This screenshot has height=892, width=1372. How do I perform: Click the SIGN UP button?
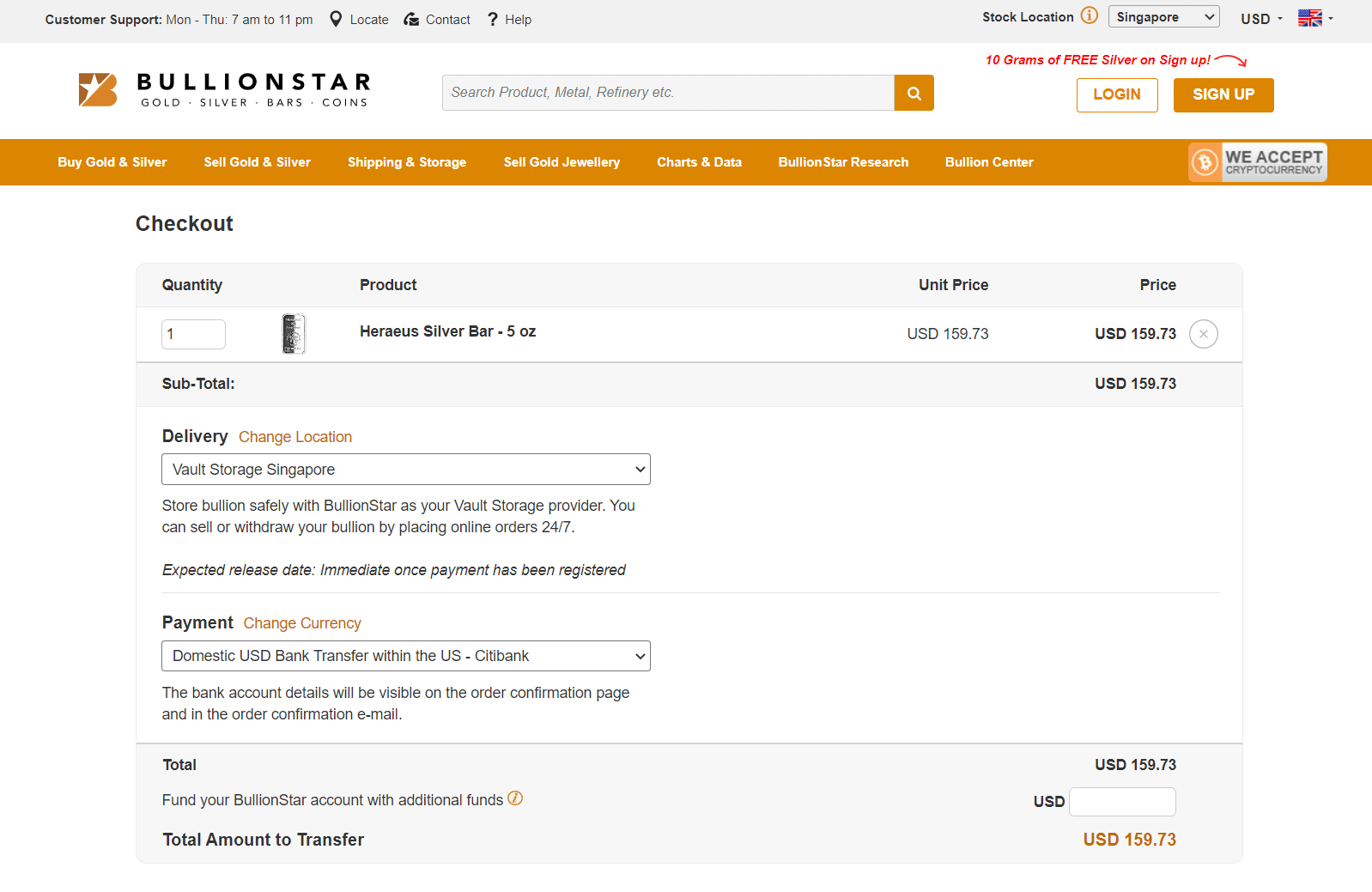point(1223,95)
